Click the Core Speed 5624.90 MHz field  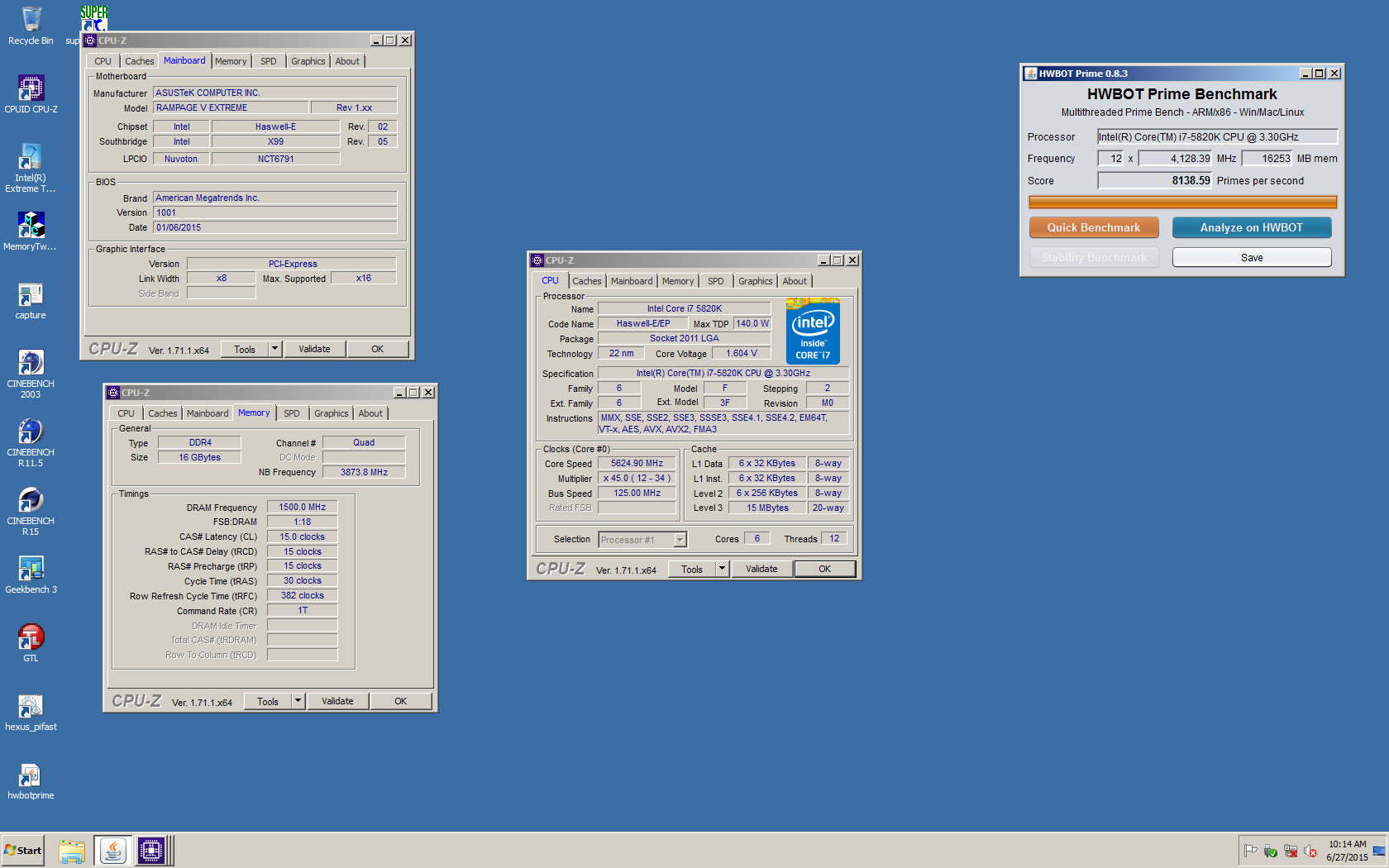coord(637,464)
